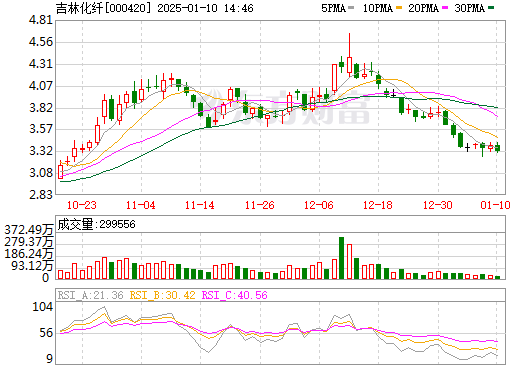This screenshot has width=520, height=365.
Task: Click the RSI_A:21.36 indicator label
Action: click(90, 295)
